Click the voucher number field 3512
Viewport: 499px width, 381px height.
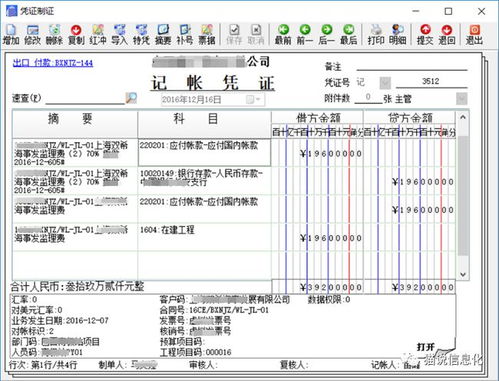(x=431, y=81)
